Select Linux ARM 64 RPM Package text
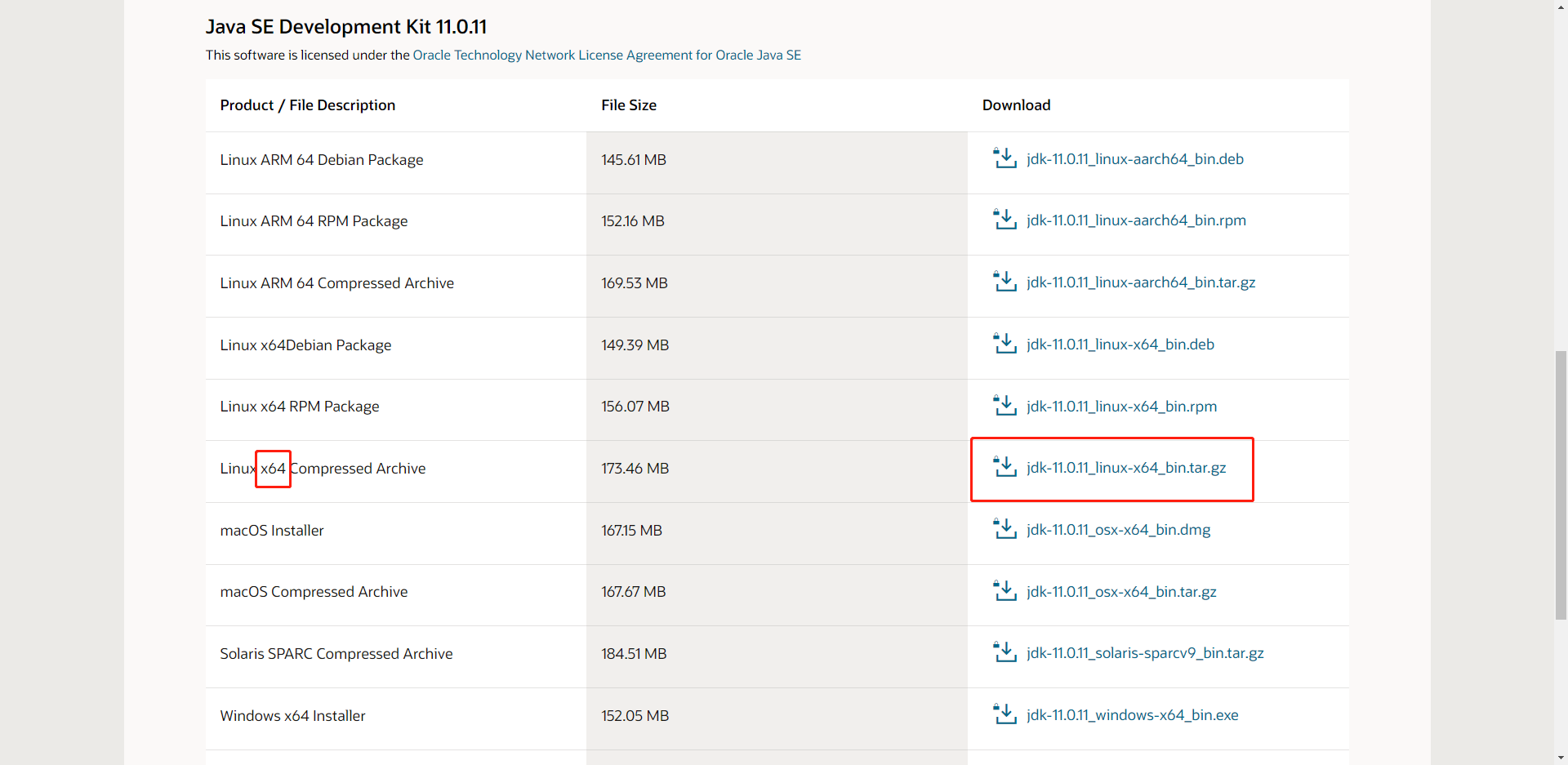Image resolution: width=1568 pixels, height=765 pixels. click(314, 221)
